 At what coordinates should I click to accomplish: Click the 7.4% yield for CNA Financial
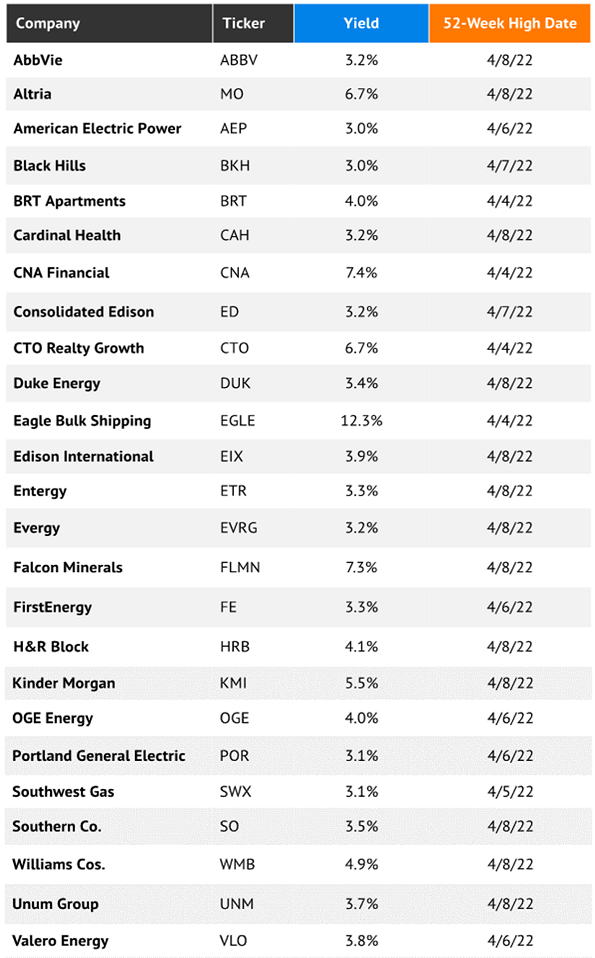[361, 272]
